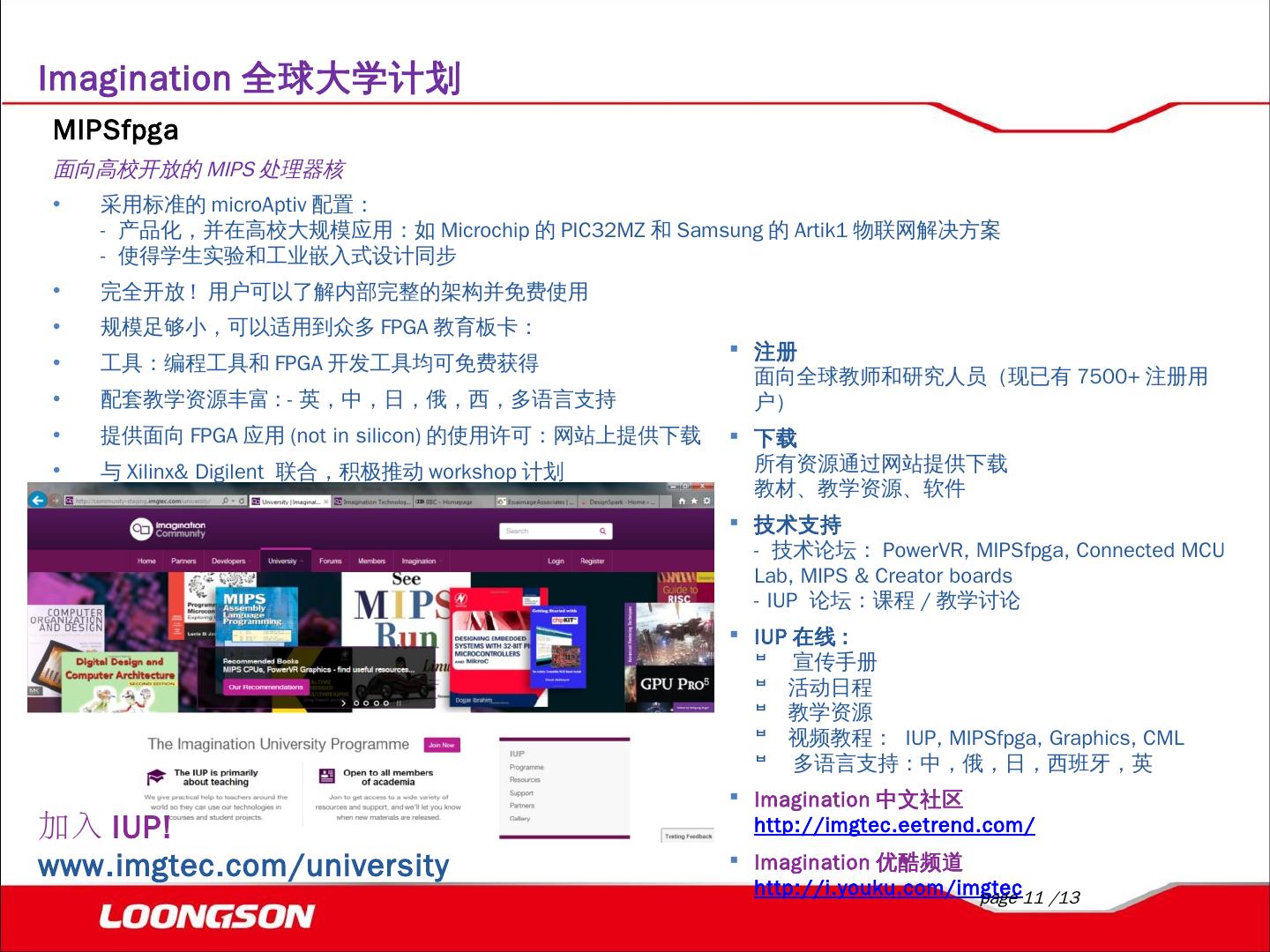This screenshot has height=952, width=1270.
Task: Click the Login link
Action: click(556, 562)
